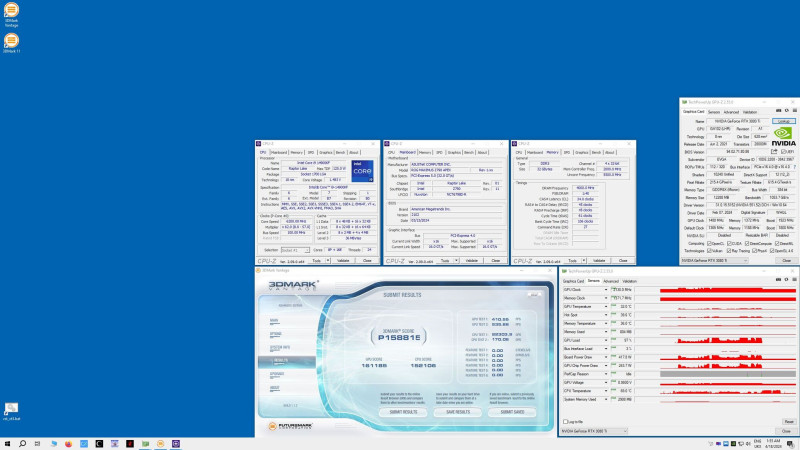Open the Bench tab in first CPU-Z window
The width and height of the screenshot is (800, 450).
(x=340, y=152)
